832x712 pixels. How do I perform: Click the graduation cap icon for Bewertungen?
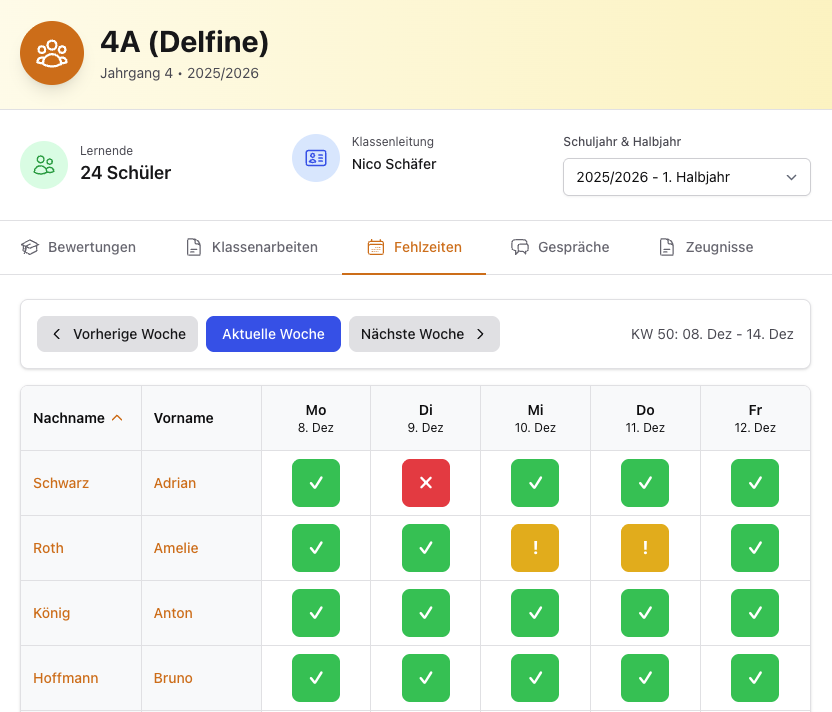coord(30,247)
